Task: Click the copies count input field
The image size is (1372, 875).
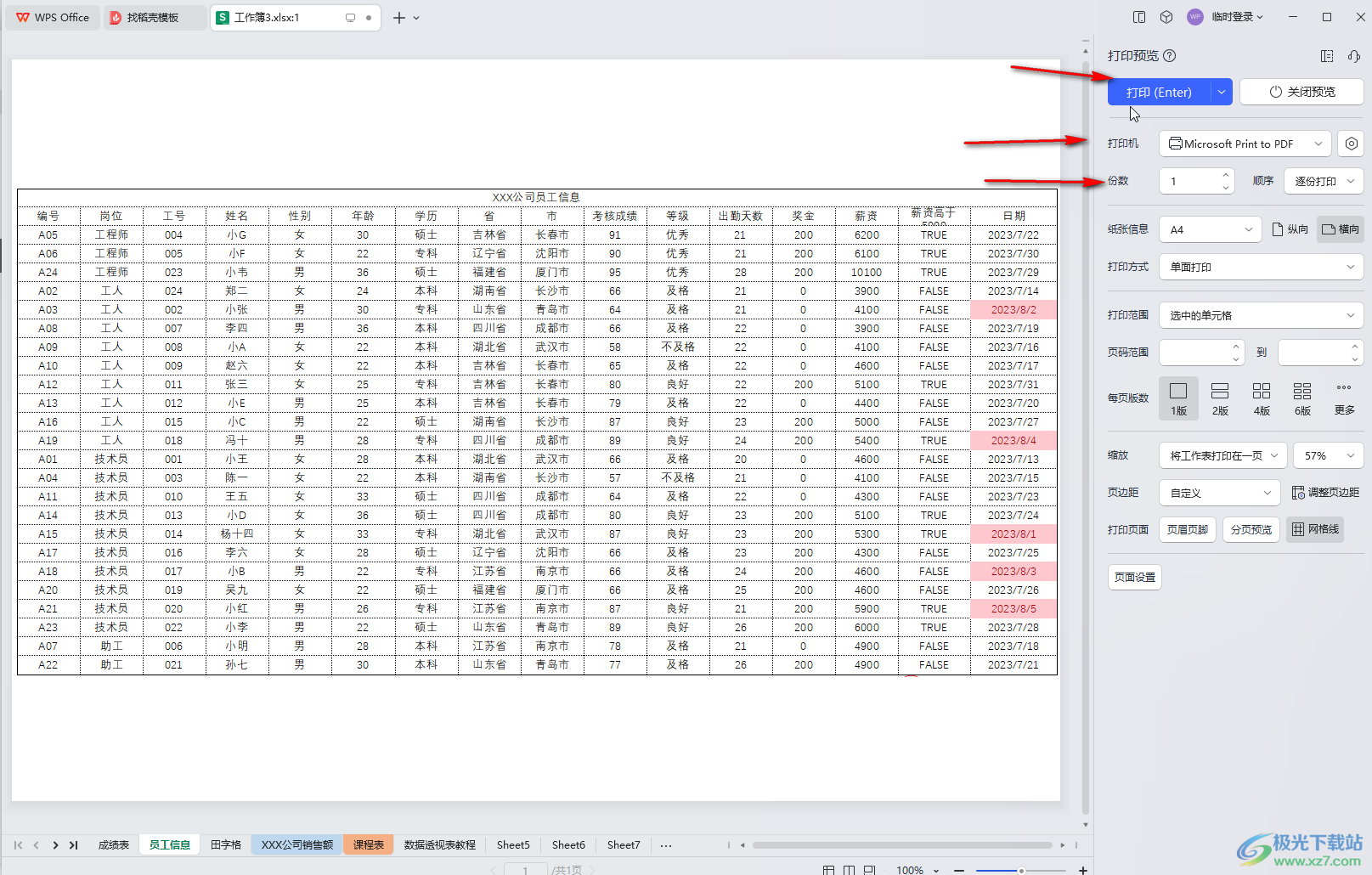Action: pos(1190,181)
